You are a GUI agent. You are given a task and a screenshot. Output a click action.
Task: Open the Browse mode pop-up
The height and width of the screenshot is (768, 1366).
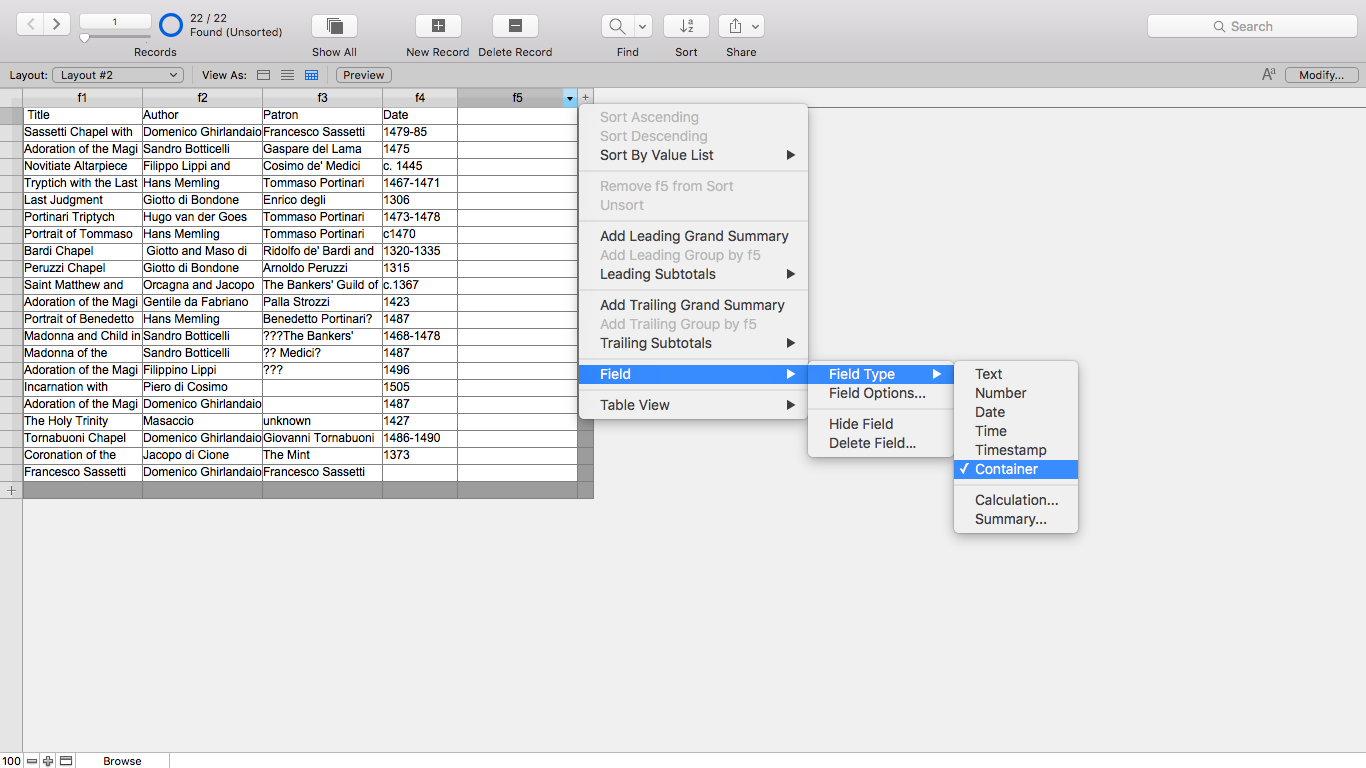(x=122, y=761)
